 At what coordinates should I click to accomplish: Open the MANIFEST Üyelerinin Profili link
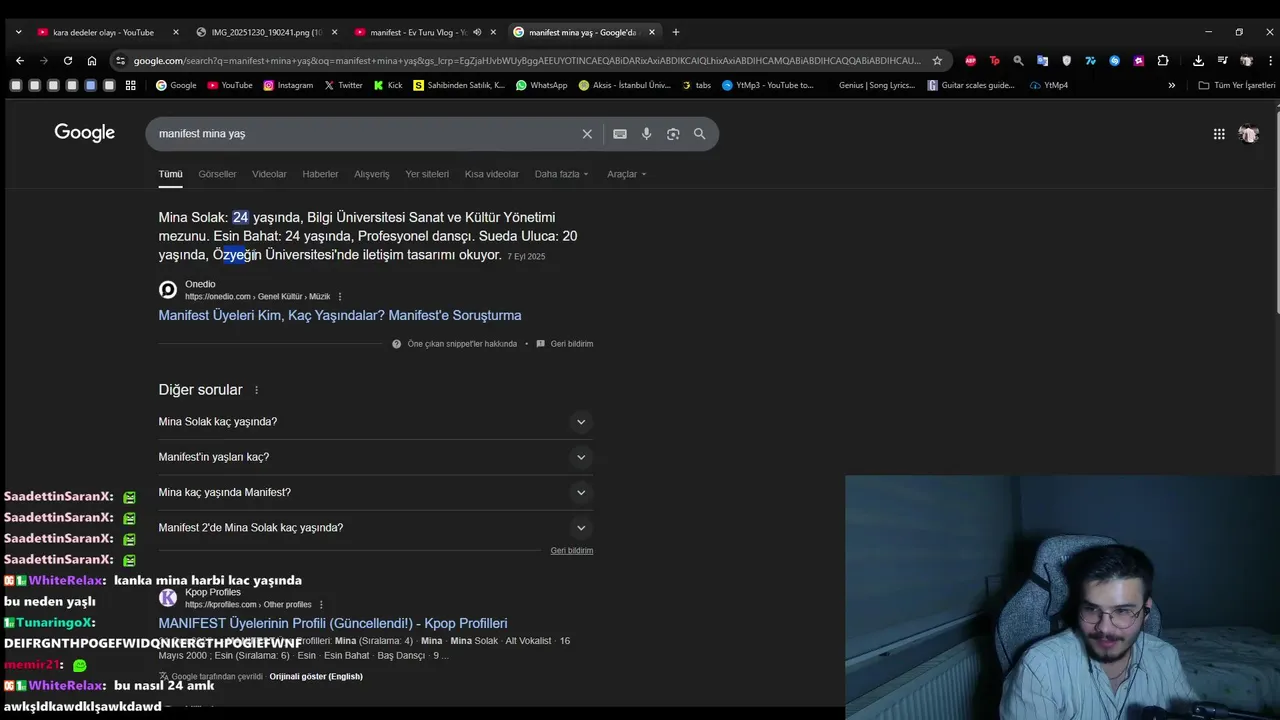coord(333,624)
